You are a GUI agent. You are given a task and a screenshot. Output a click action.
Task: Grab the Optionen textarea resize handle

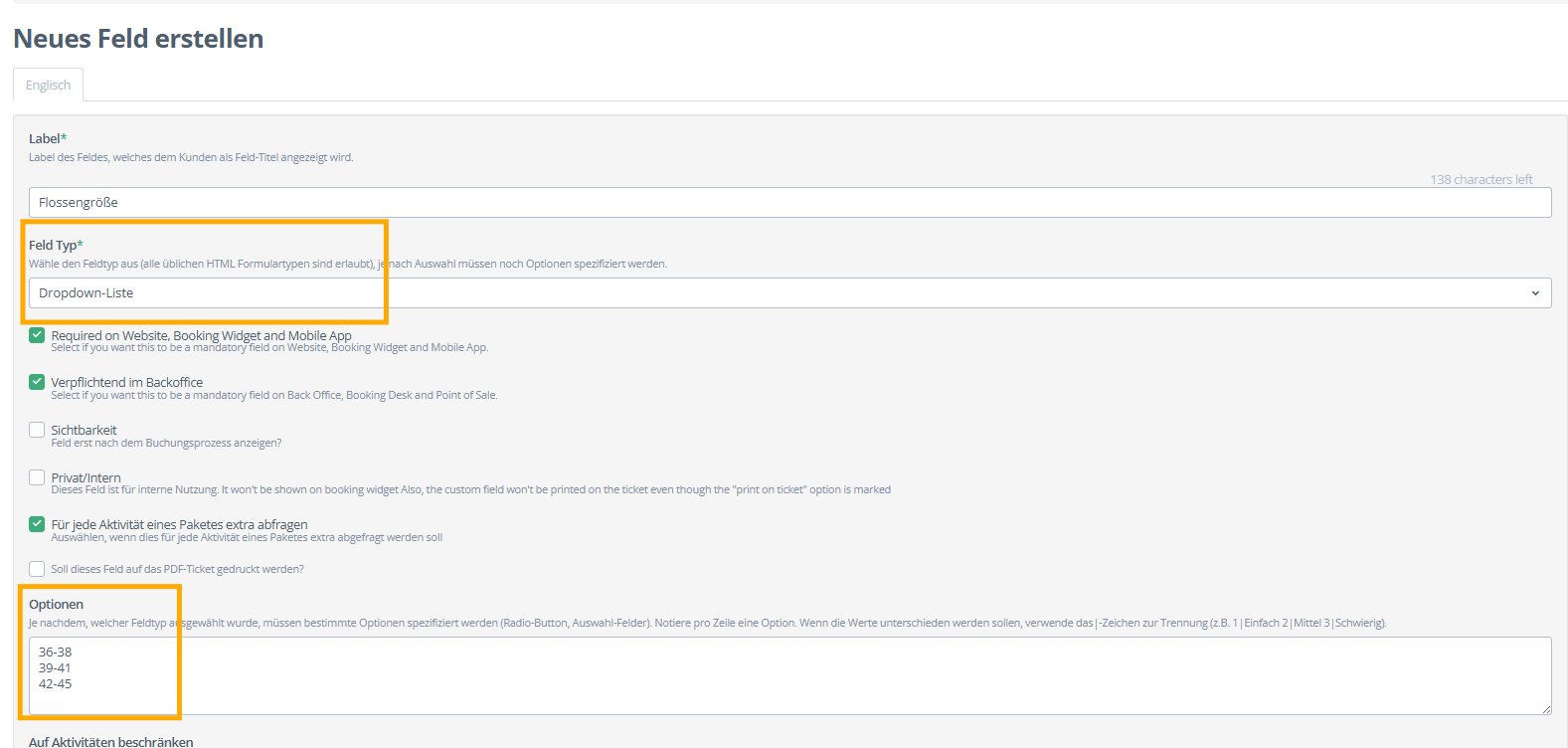click(1546, 709)
